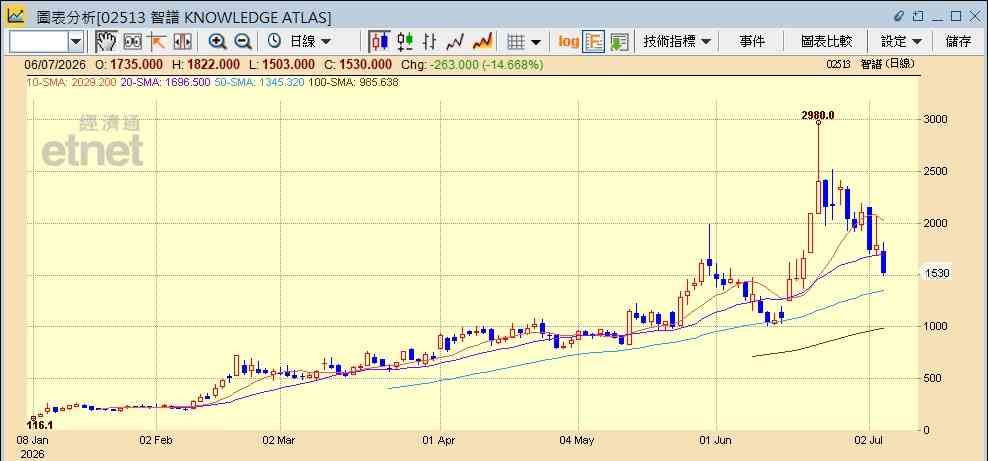Image resolution: width=988 pixels, height=461 pixels.
Task: Click the zoom in magnifier icon
Action: [x=218, y=42]
